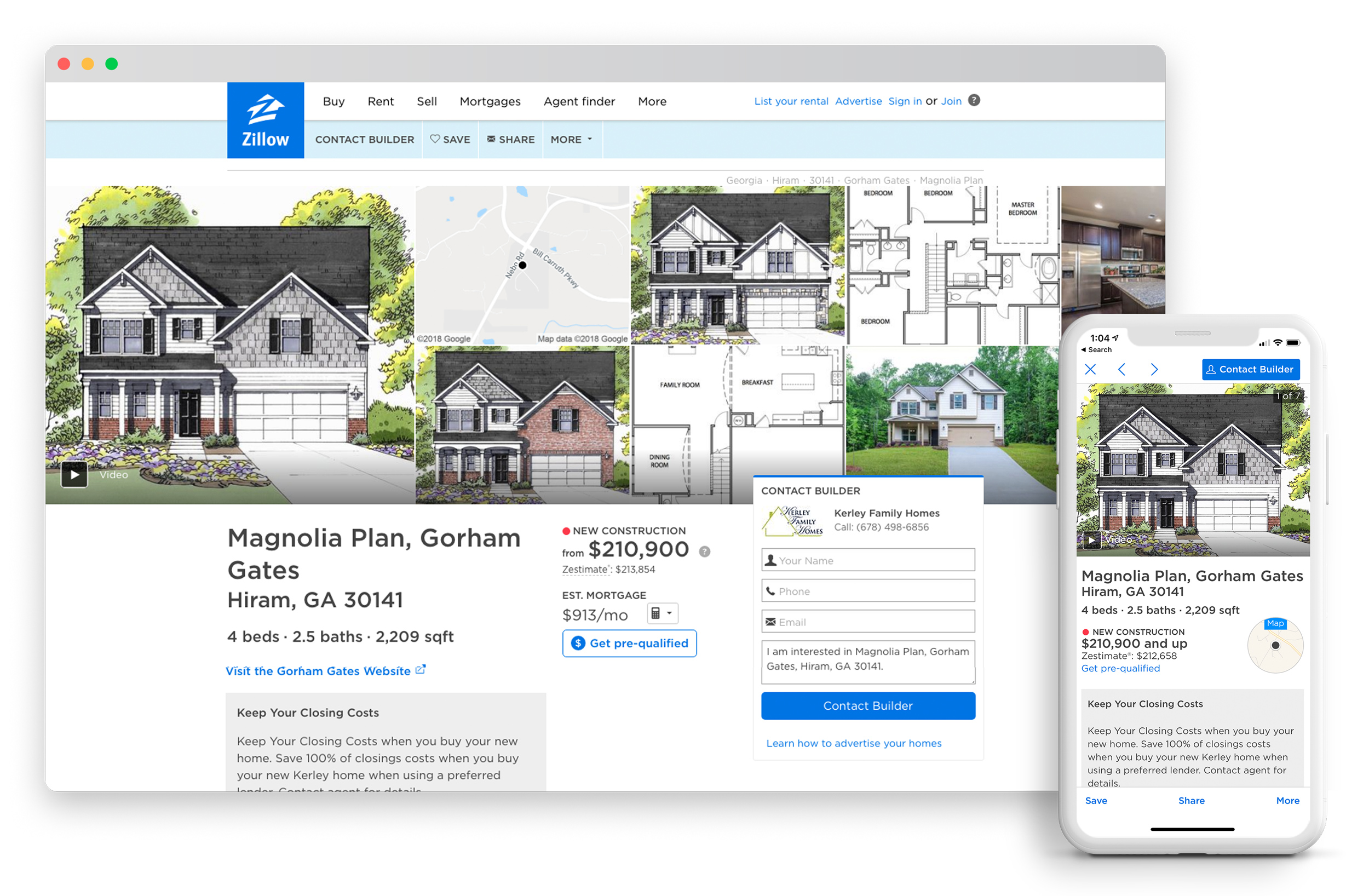1369x896 pixels.
Task: Click the Contact Builder submit button
Action: (x=867, y=705)
